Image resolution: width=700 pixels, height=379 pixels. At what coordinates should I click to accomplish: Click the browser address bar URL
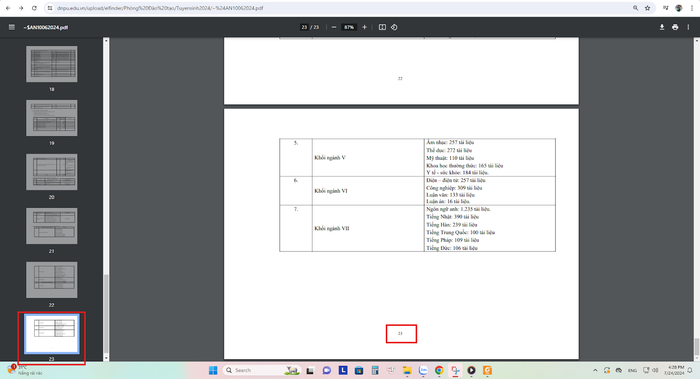point(160,8)
